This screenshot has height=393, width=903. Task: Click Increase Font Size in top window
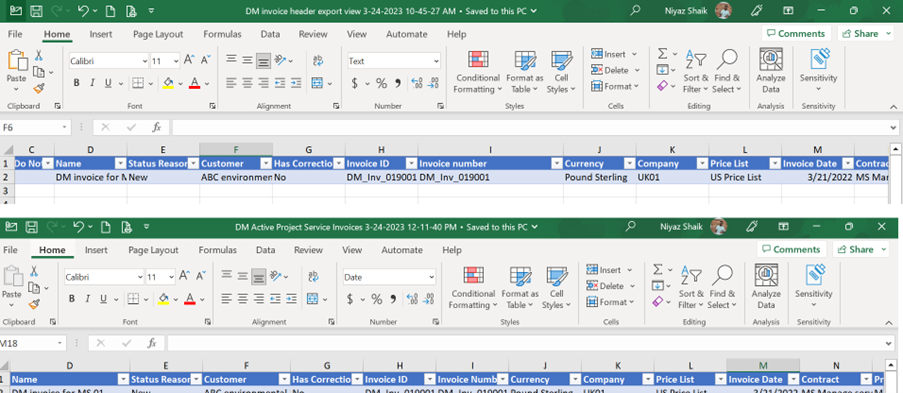(x=189, y=60)
